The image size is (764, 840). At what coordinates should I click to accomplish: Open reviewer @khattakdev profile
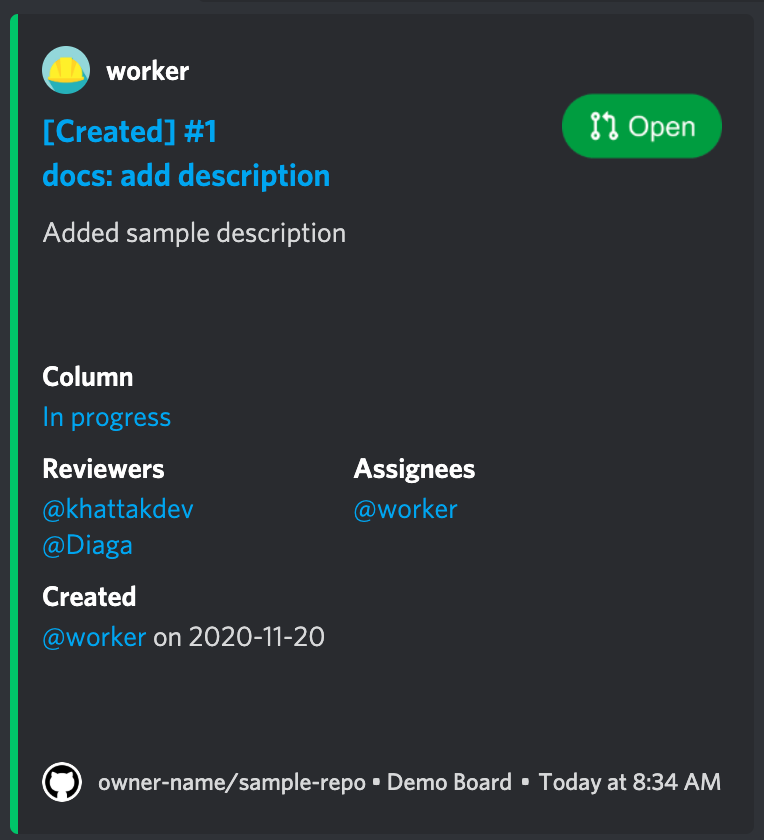click(x=118, y=509)
